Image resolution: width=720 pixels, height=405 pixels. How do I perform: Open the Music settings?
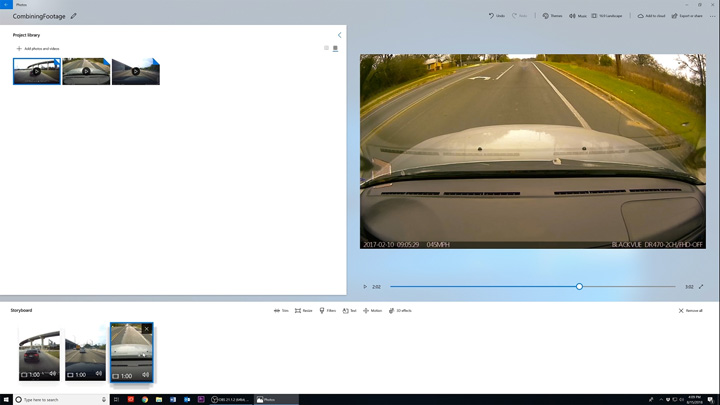tap(578, 16)
